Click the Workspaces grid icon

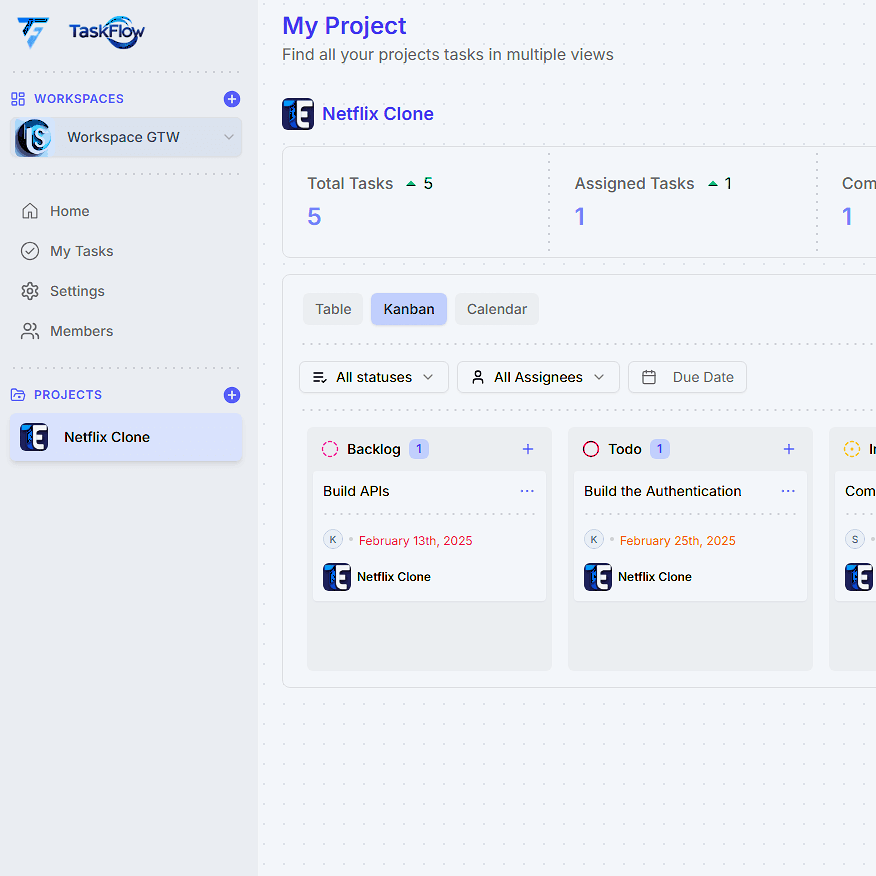(x=18, y=99)
